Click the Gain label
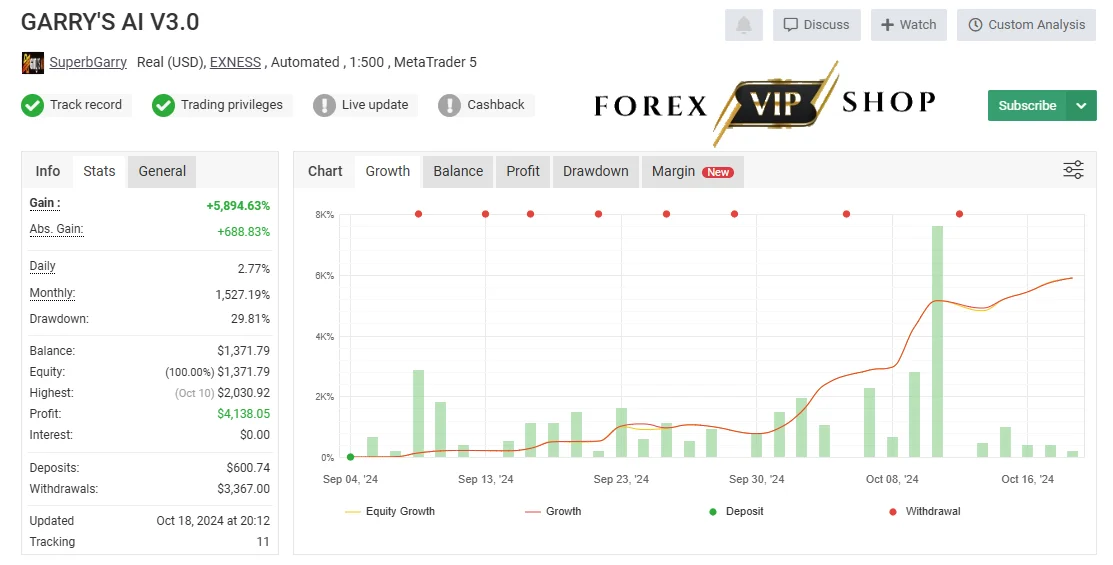 (x=45, y=203)
